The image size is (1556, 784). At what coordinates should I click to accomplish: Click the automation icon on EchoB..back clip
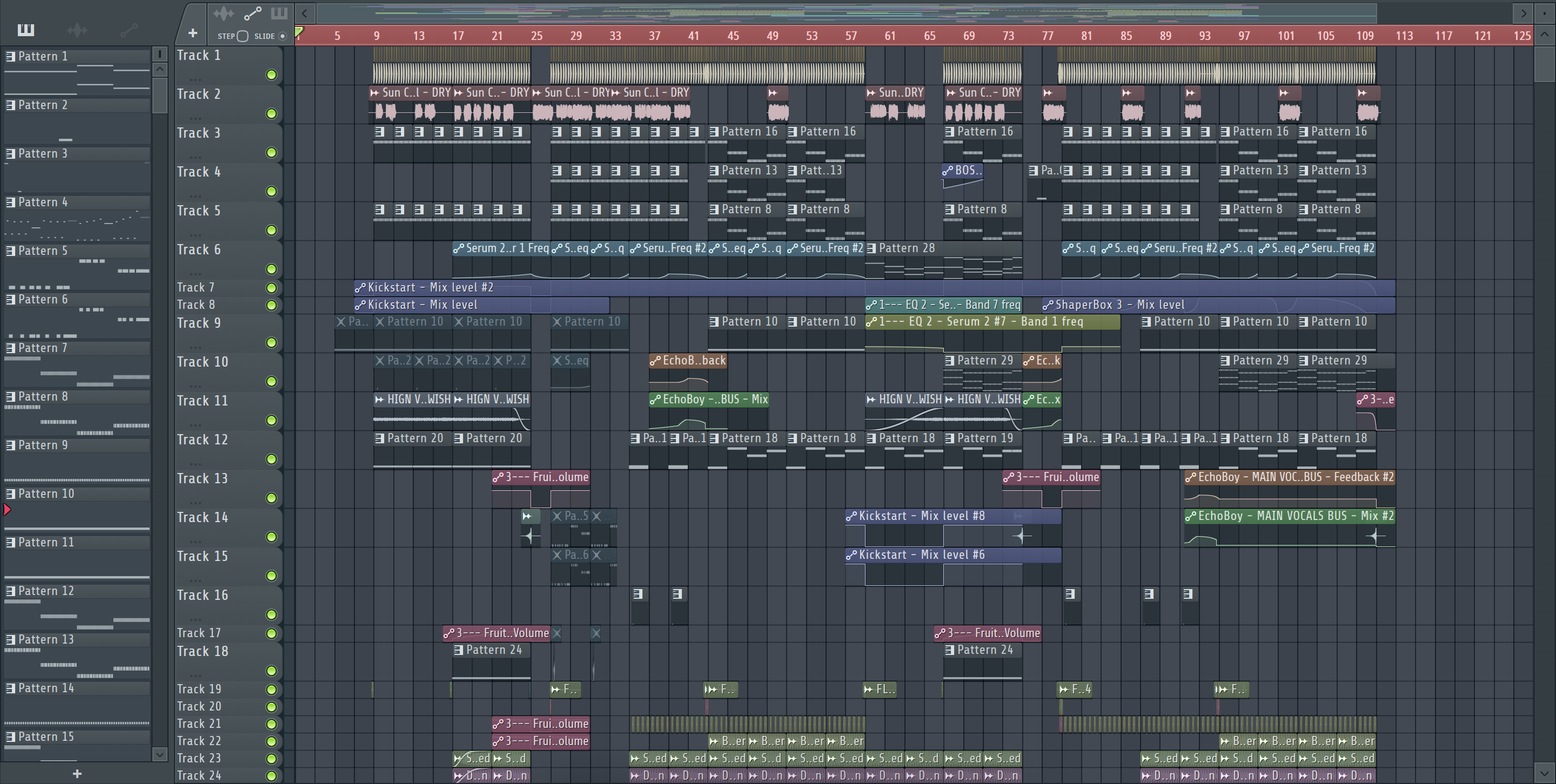point(655,361)
